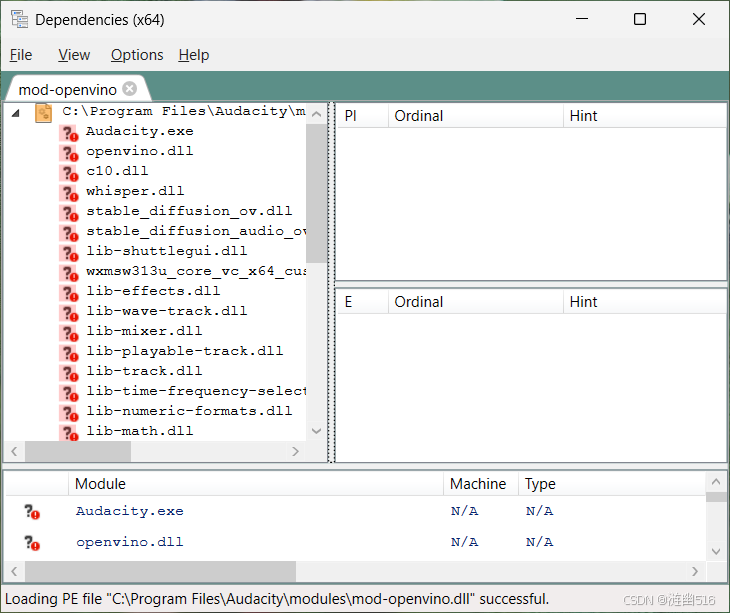730x613 pixels.
Task: Open the Options menu
Action: coord(137,55)
